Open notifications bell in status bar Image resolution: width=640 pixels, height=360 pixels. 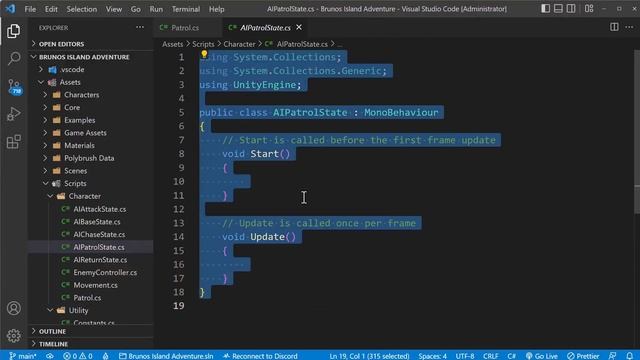click(x=630, y=356)
